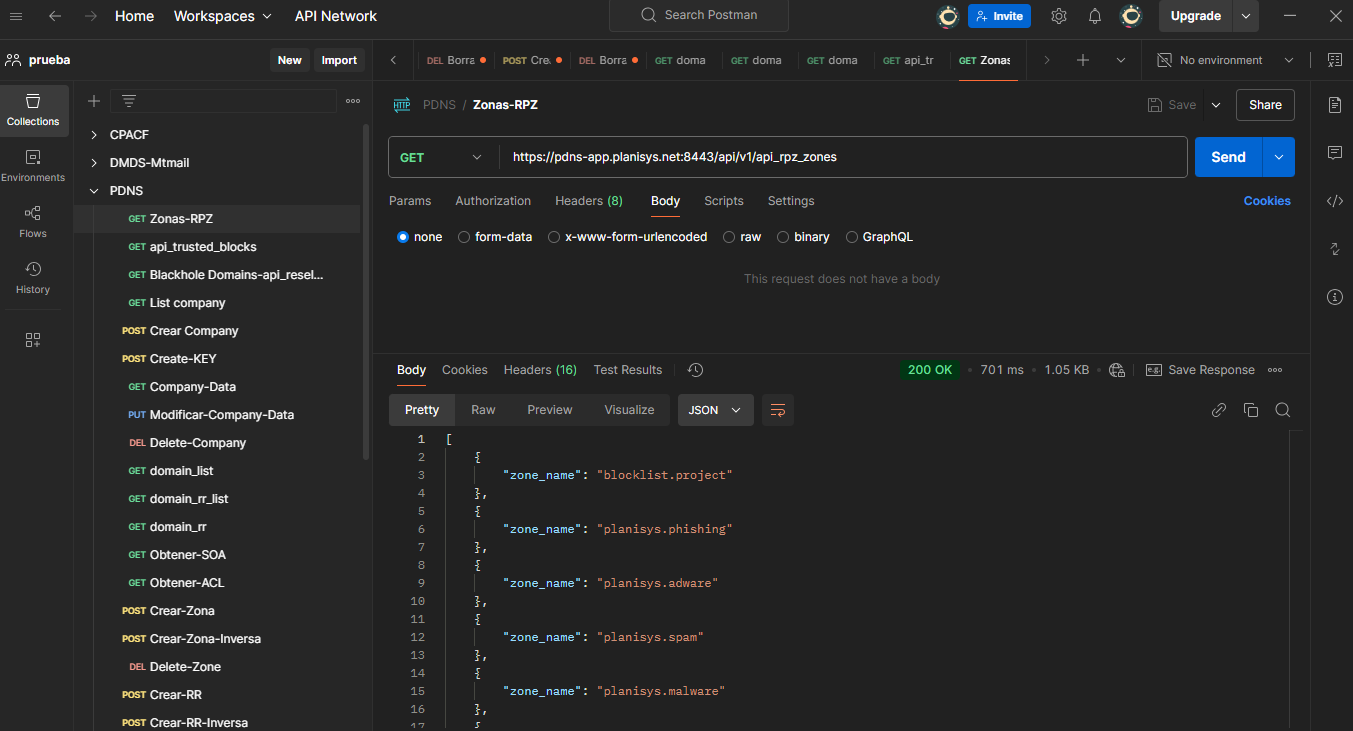The height and width of the screenshot is (731, 1353).
Task: Switch to the response Cookies tab
Action: coord(465,370)
